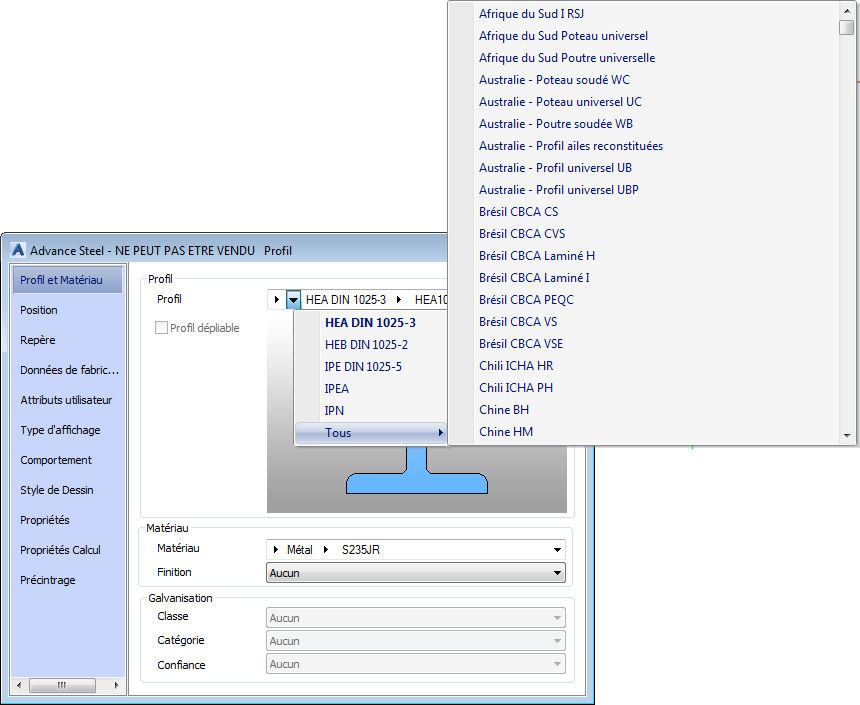Click the profile list scroll up arrow
Viewport: 860px width, 705px height.
tap(847, 10)
